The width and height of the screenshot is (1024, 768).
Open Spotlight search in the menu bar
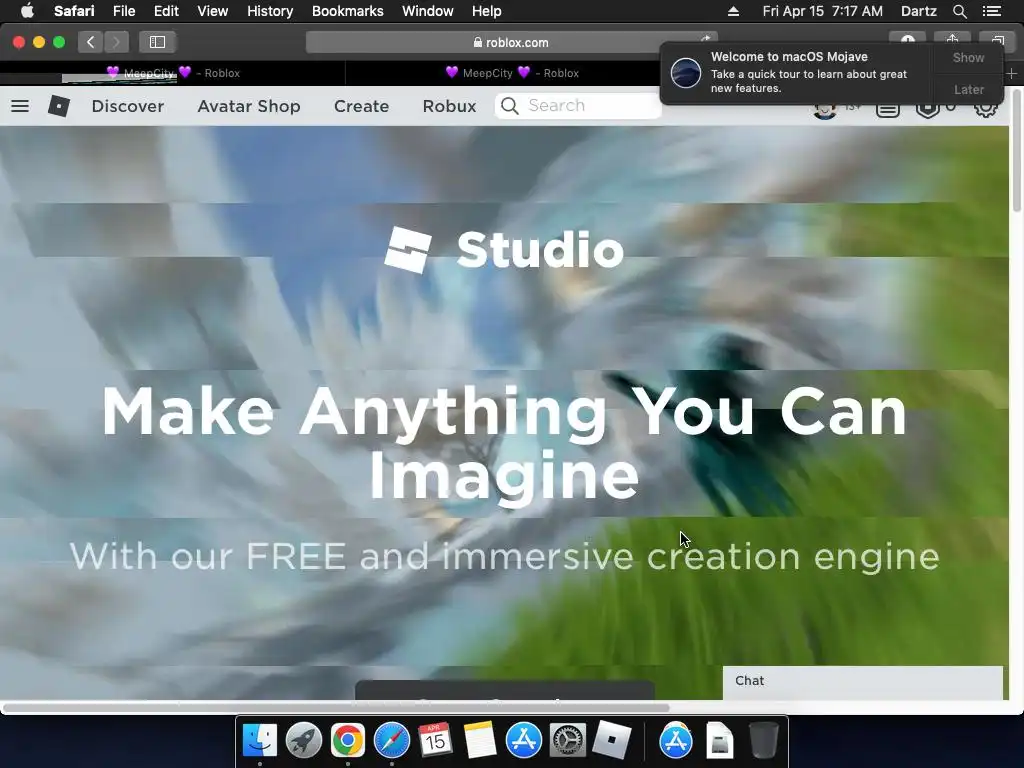coord(959,11)
